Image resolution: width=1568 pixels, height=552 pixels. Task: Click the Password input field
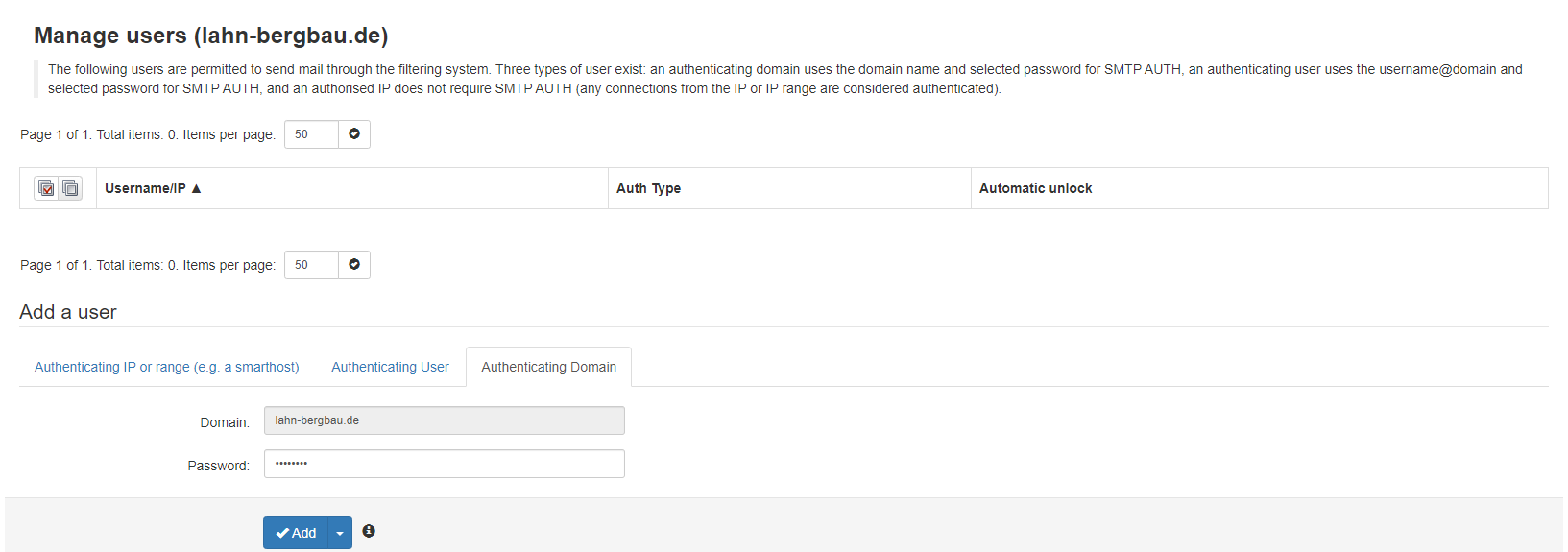click(x=444, y=464)
